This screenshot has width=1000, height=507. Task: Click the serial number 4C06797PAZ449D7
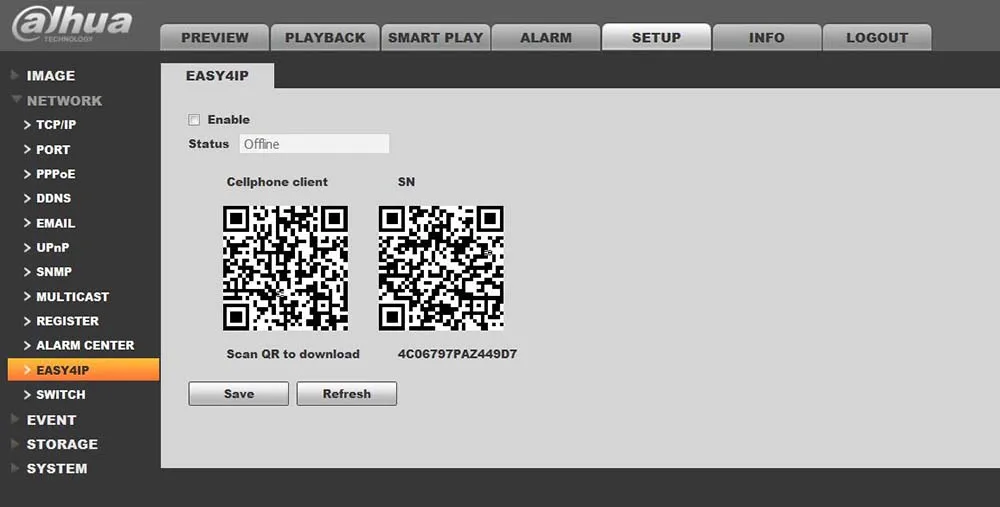(457, 354)
